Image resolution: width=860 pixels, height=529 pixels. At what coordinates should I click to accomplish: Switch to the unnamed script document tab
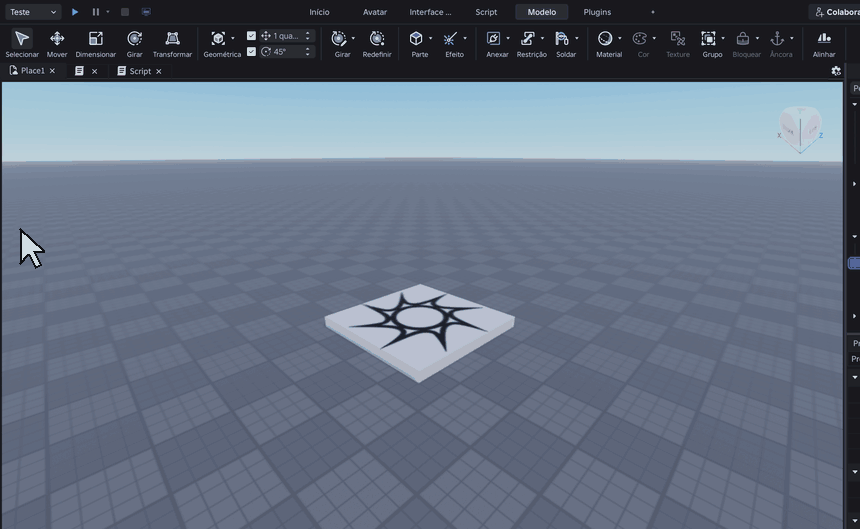(80, 71)
